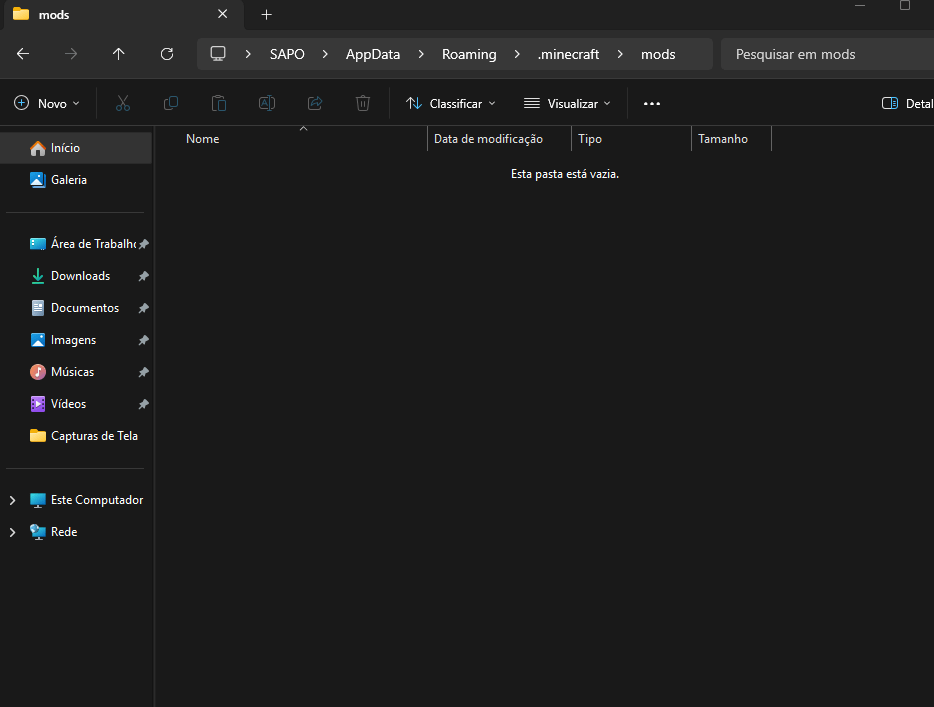934x707 pixels.
Task: Navigate to AppData in the breadcrumb
Action: [x=373, y=54]
